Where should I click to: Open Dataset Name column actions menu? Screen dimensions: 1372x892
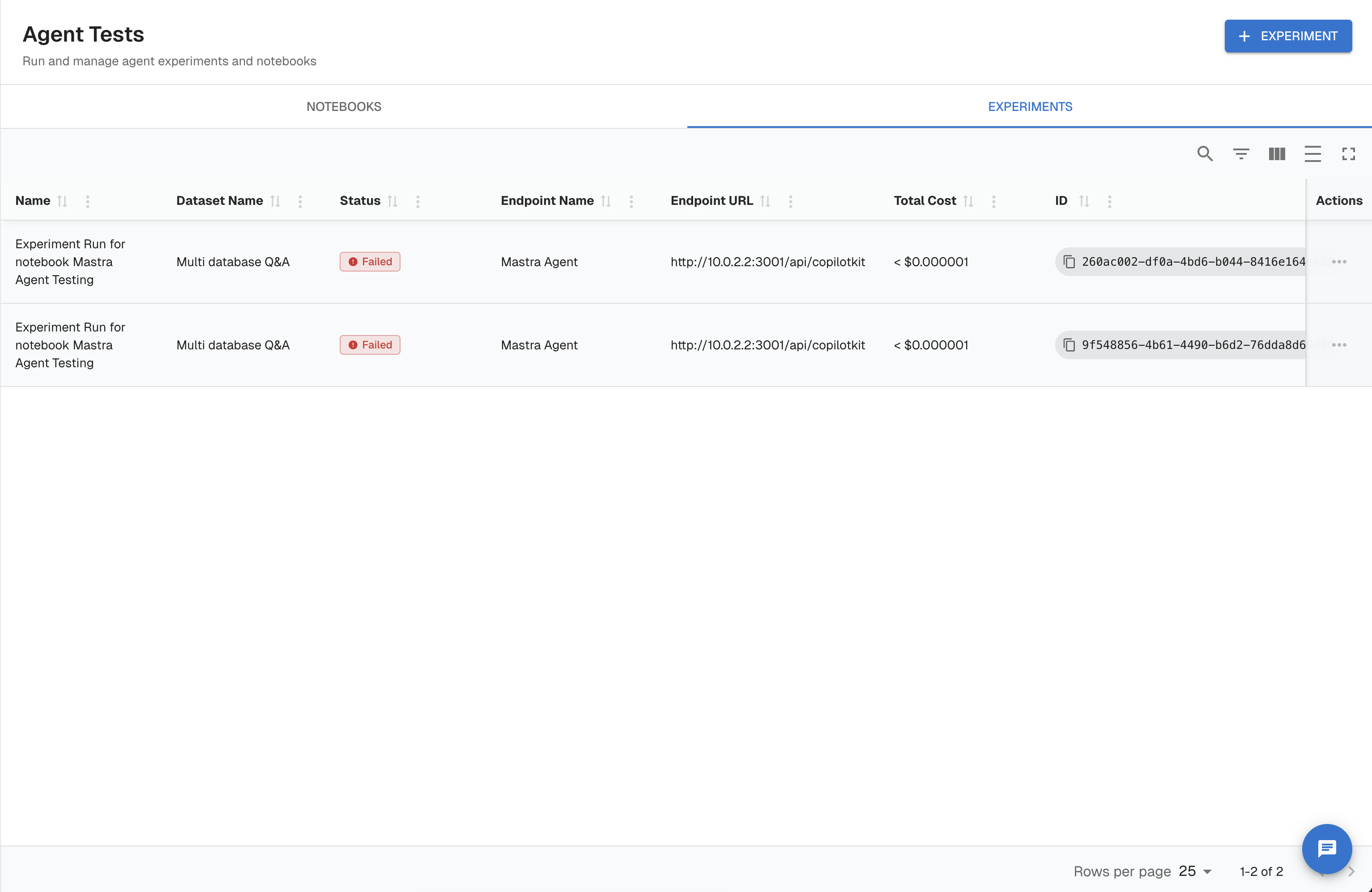[x=300, y=201]
